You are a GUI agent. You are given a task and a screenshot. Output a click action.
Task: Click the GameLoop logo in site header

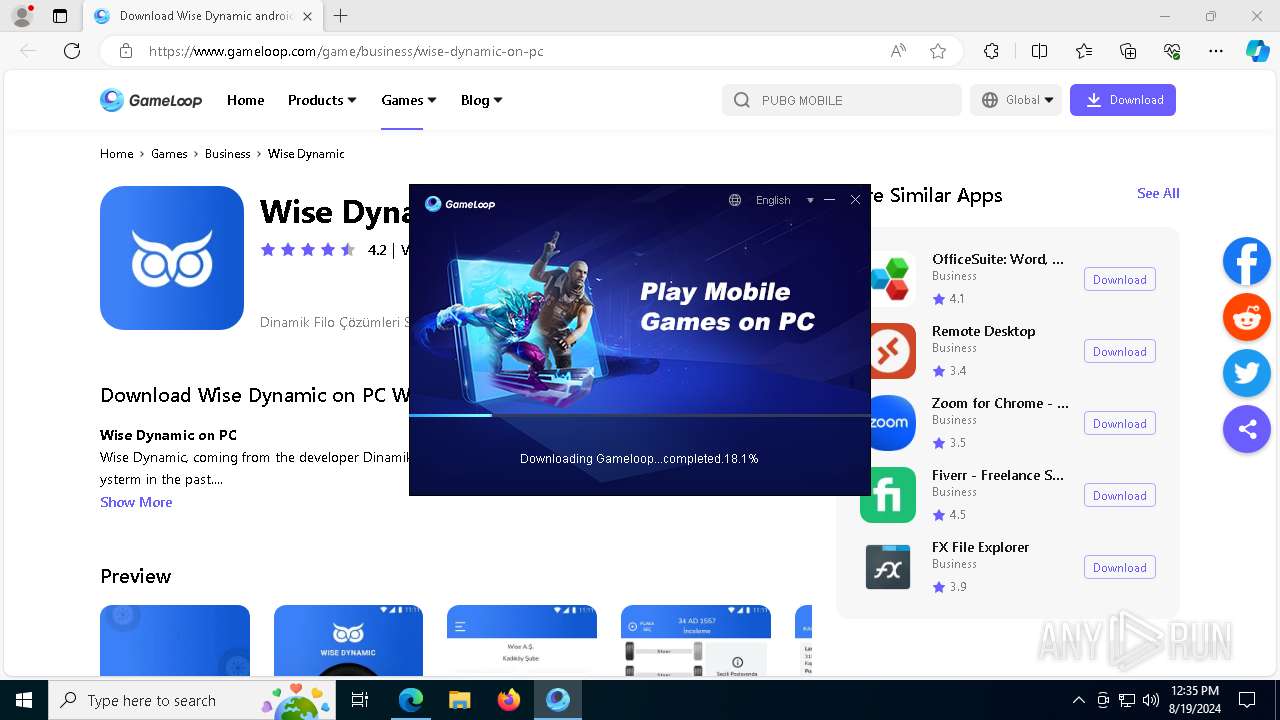click(x=151, y=100)
